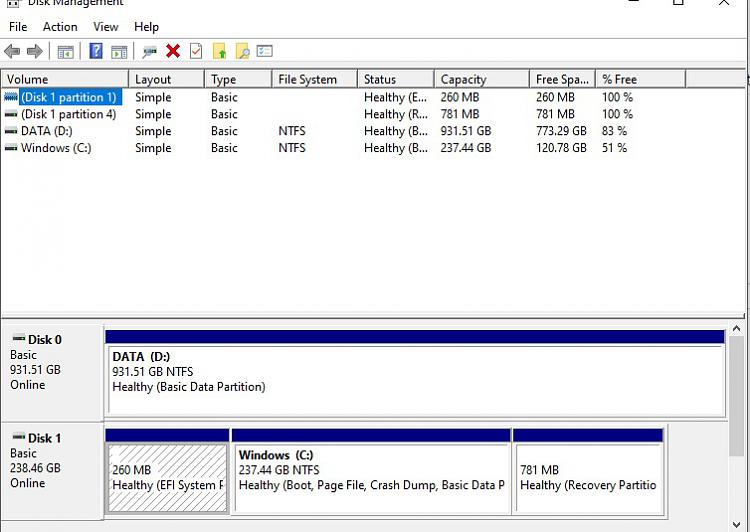Select the Windows (C:) partition block
The height and width of the screenshot is (532, 750).
[371, 473]
